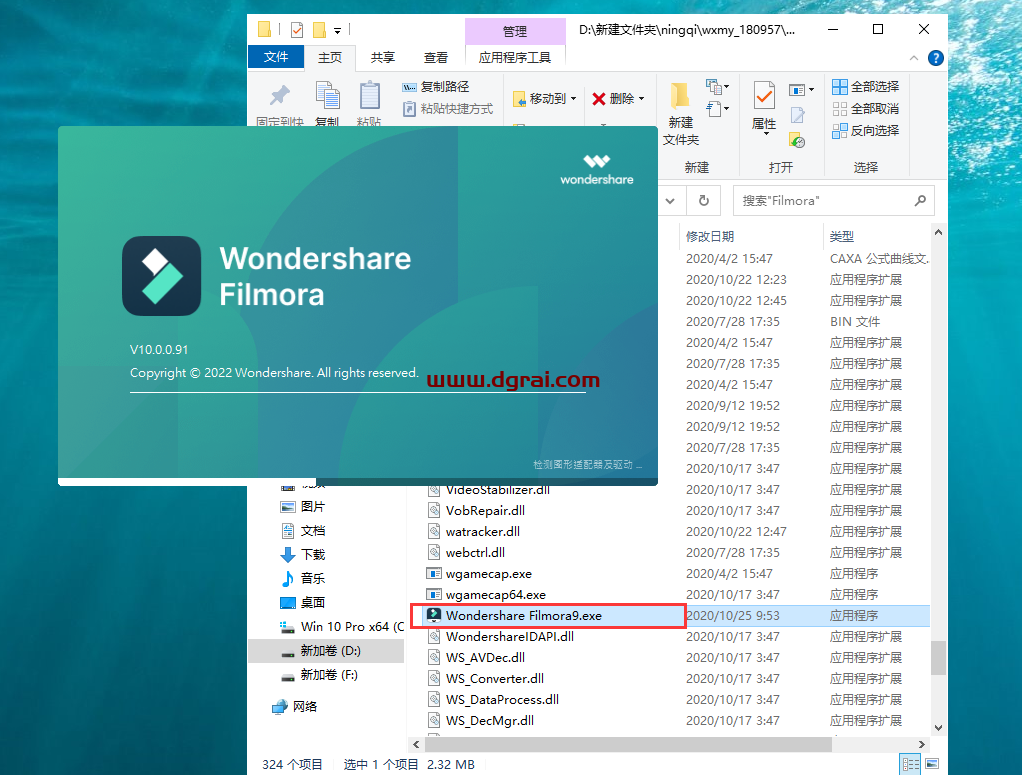The height and width of the screenshot is (775, 1022).
Task: Click 全部取消 (select none)
Action: (x=866, y=109)
